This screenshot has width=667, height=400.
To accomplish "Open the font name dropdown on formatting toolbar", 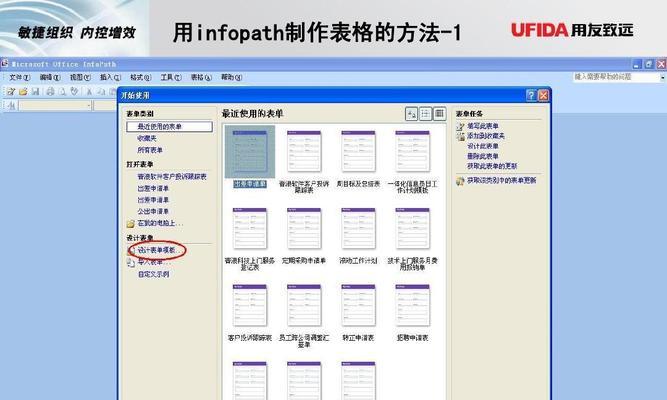I will coord(89,105).
